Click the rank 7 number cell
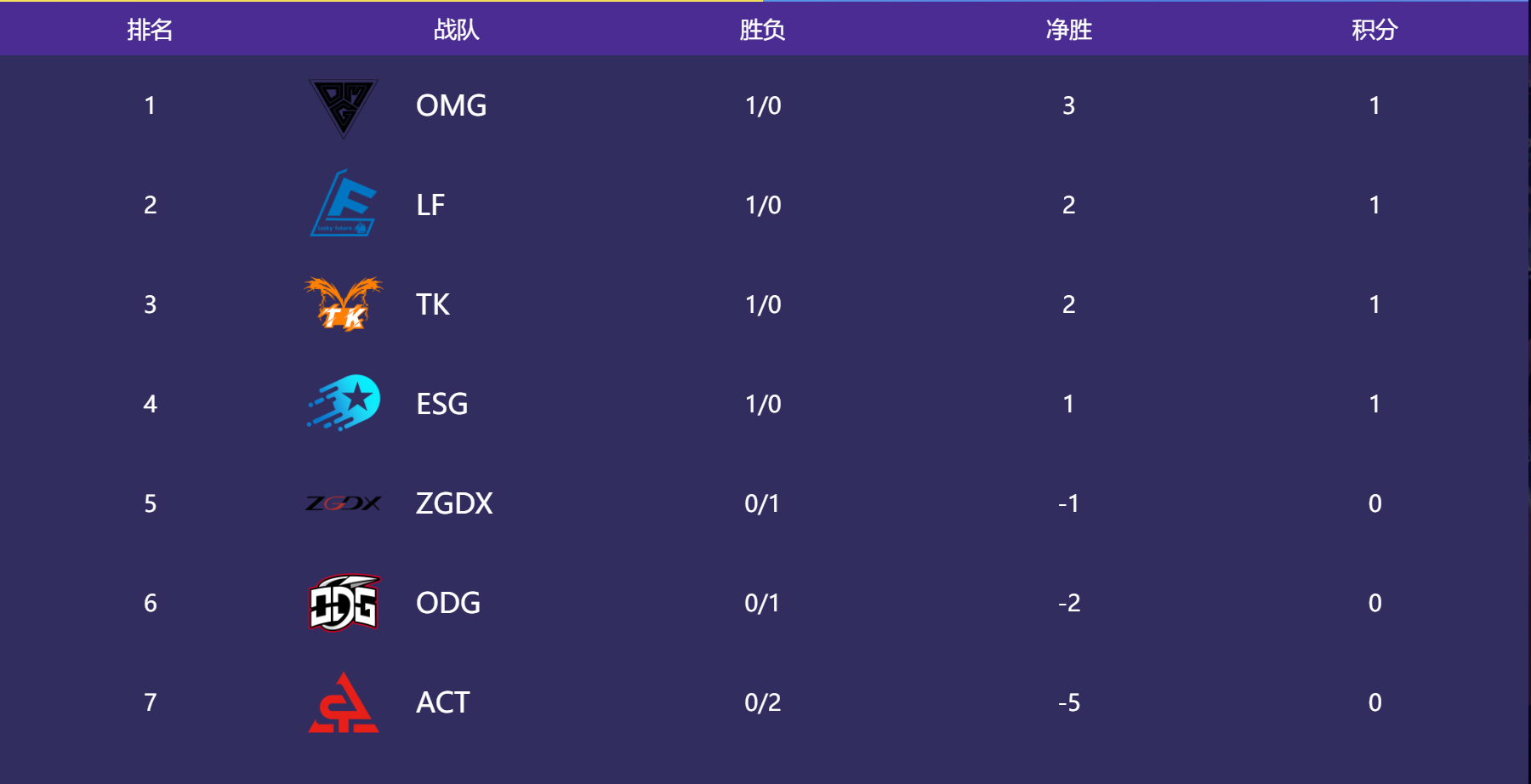This screenshot has height=784, width=1531. coord(151,702)
